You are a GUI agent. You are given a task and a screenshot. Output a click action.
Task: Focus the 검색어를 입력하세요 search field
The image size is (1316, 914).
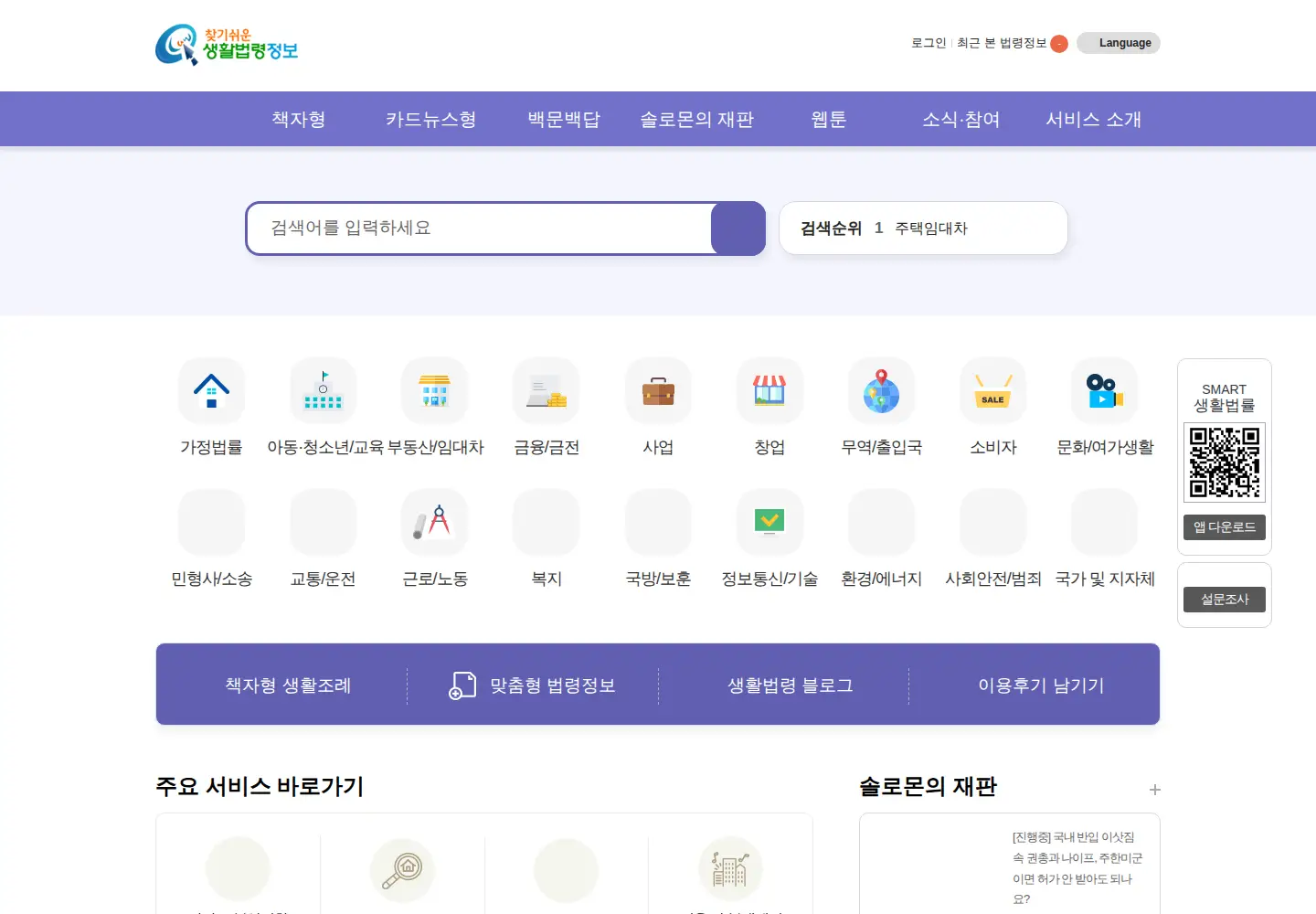click(x=479, y=228)
